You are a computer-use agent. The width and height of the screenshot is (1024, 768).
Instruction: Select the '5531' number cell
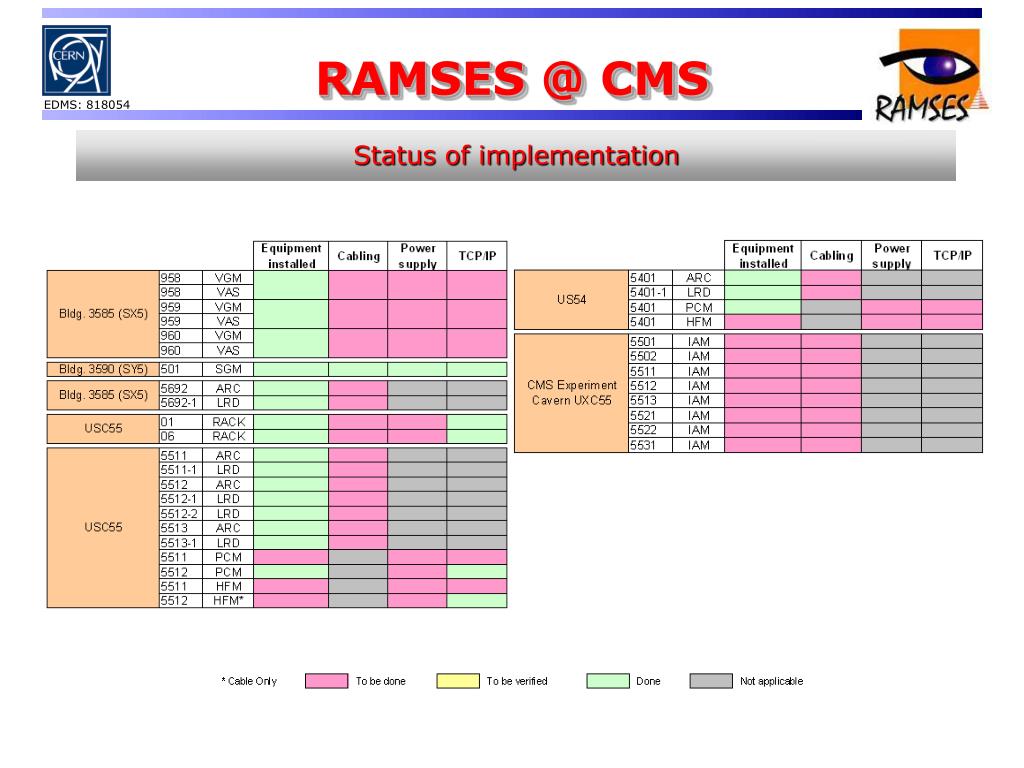(x=650, y=445)
